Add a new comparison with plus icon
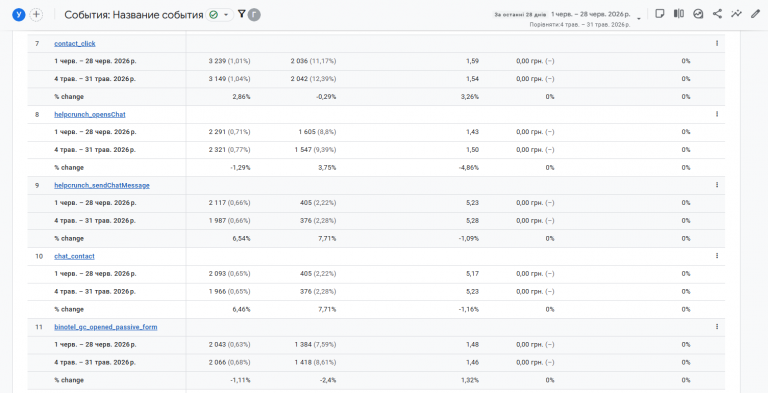 (x=36, y=15)
